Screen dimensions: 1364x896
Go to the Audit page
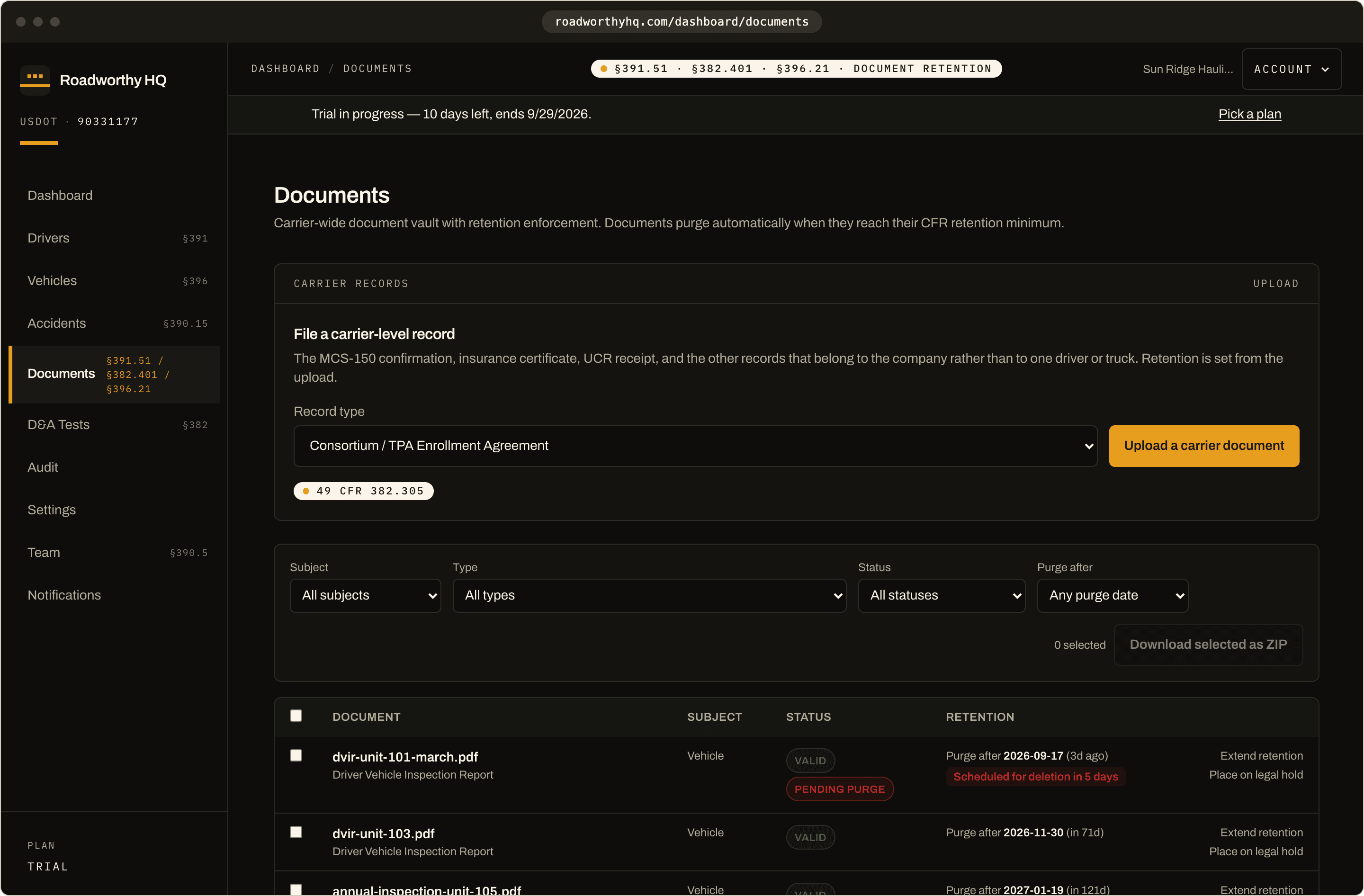[115, 467]
